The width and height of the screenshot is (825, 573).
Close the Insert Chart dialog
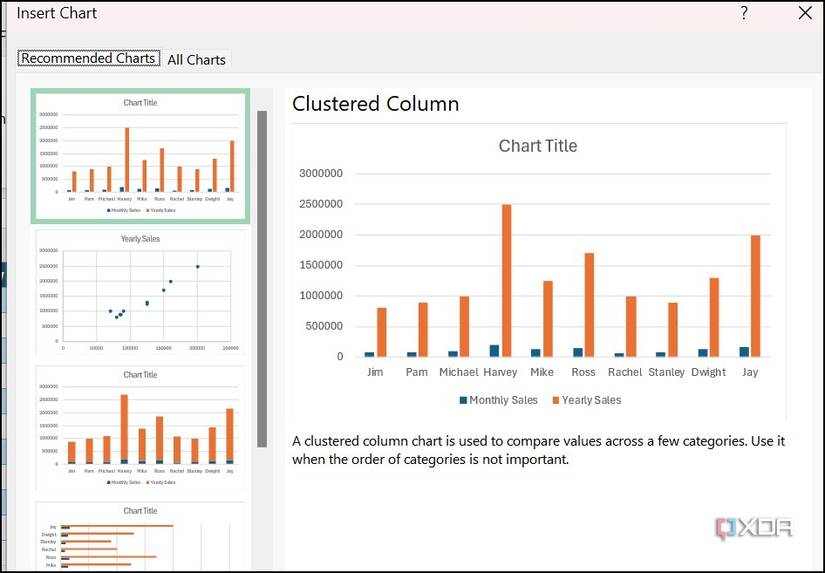pos(805,13)
